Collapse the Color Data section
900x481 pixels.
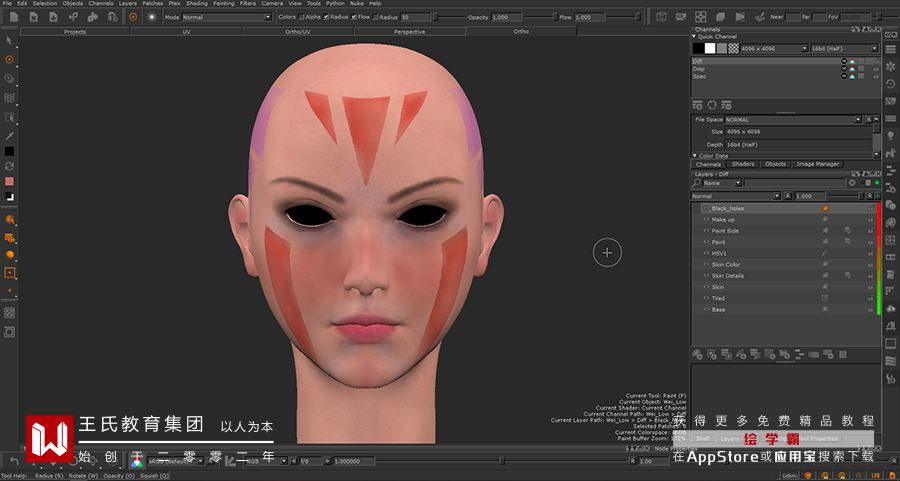pos(695,156)
